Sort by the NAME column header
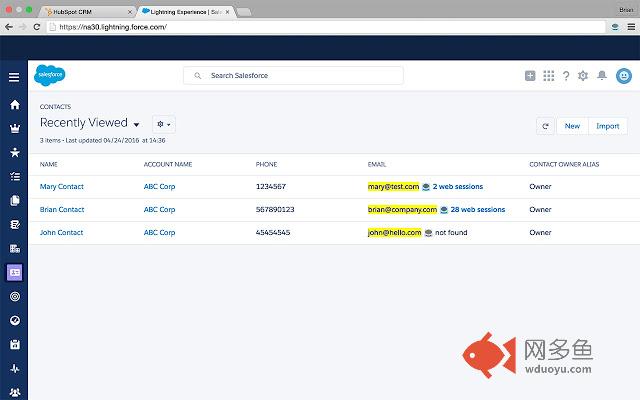Screen dimensions: 640x400 pyautogui.click(x=49, y=164)
